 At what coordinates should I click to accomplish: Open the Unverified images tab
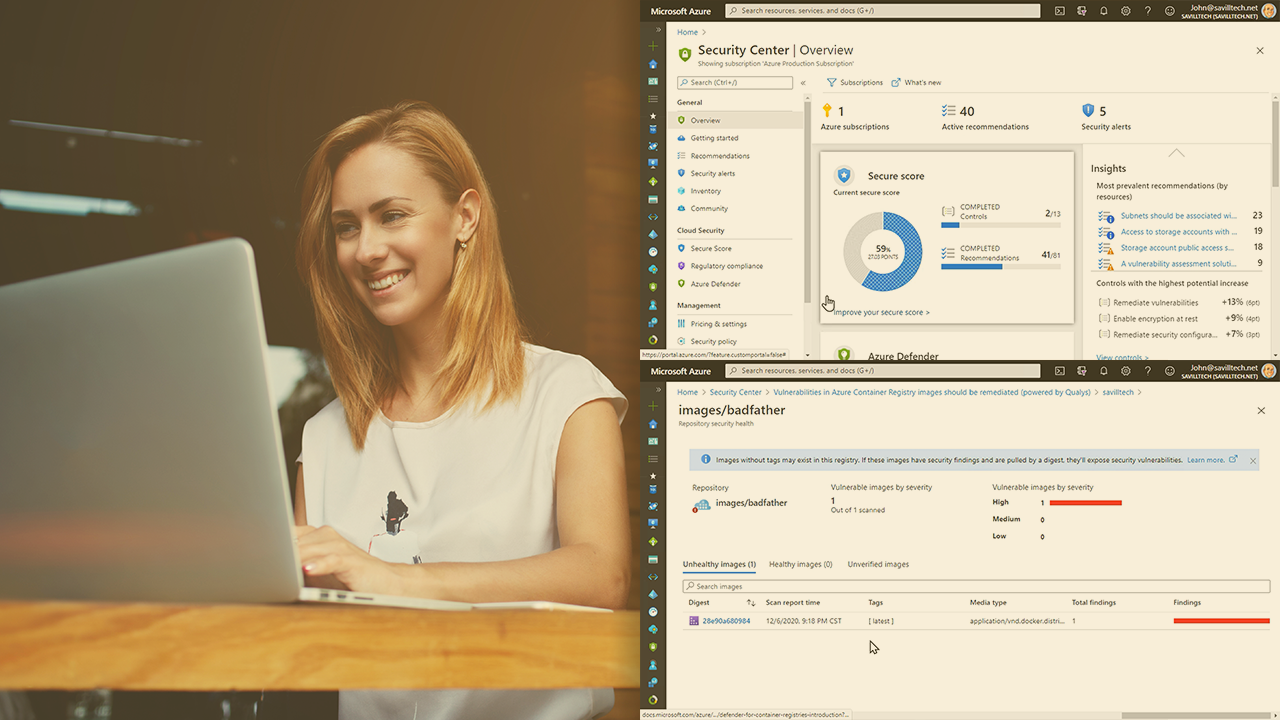(x=878, y=564)
